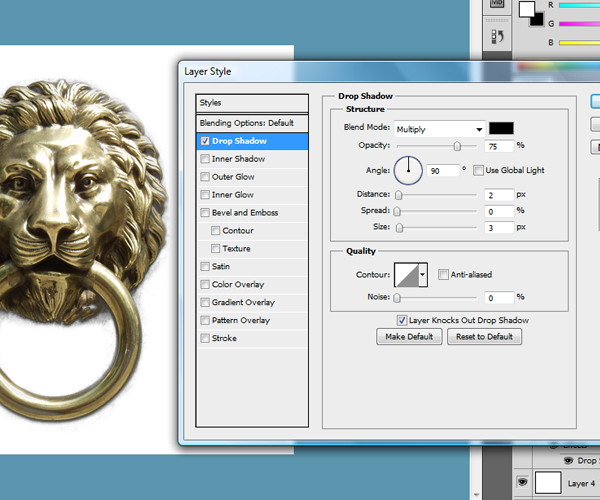
Task: Enable the Gradient Overlay checkbox
Action: 205,302
